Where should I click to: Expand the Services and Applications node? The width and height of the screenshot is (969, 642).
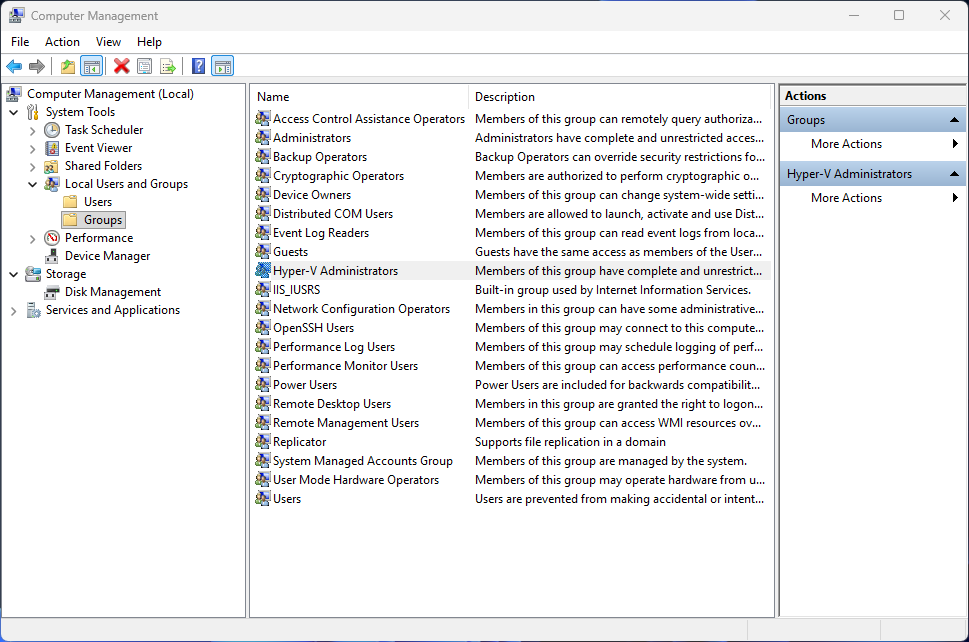pos(14,309)
